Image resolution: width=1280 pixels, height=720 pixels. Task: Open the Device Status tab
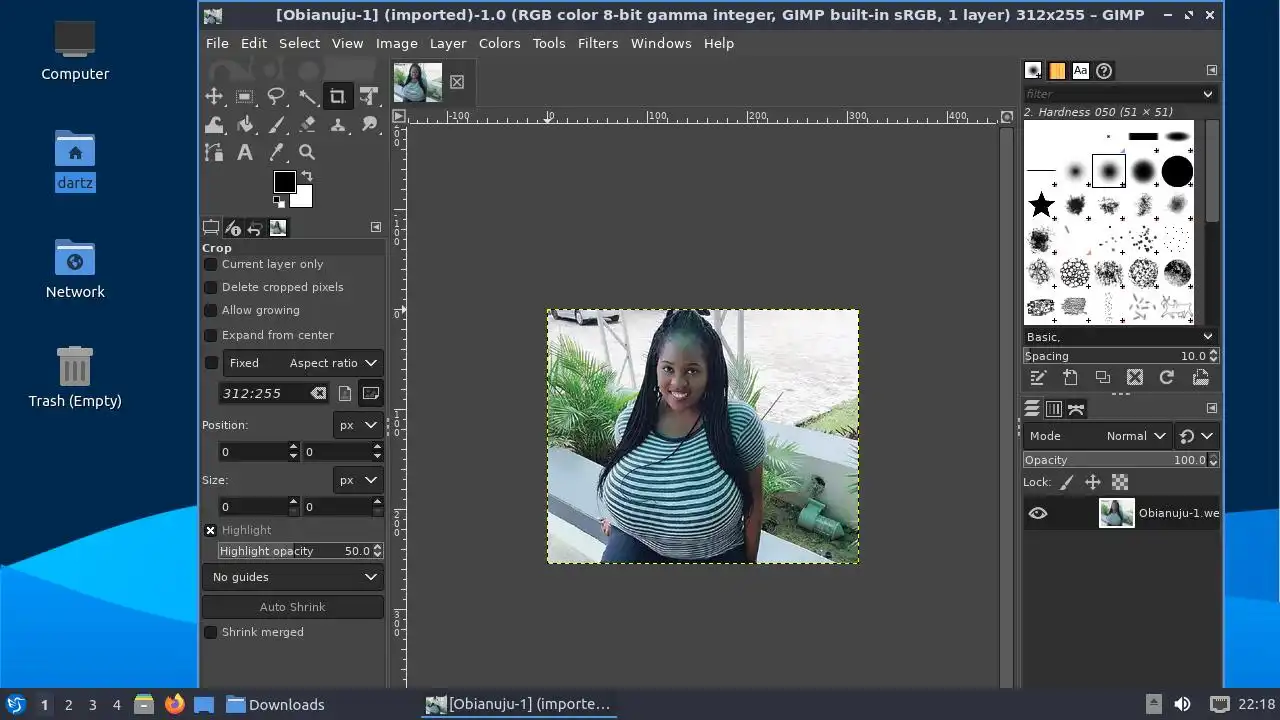tap(233, 228)
